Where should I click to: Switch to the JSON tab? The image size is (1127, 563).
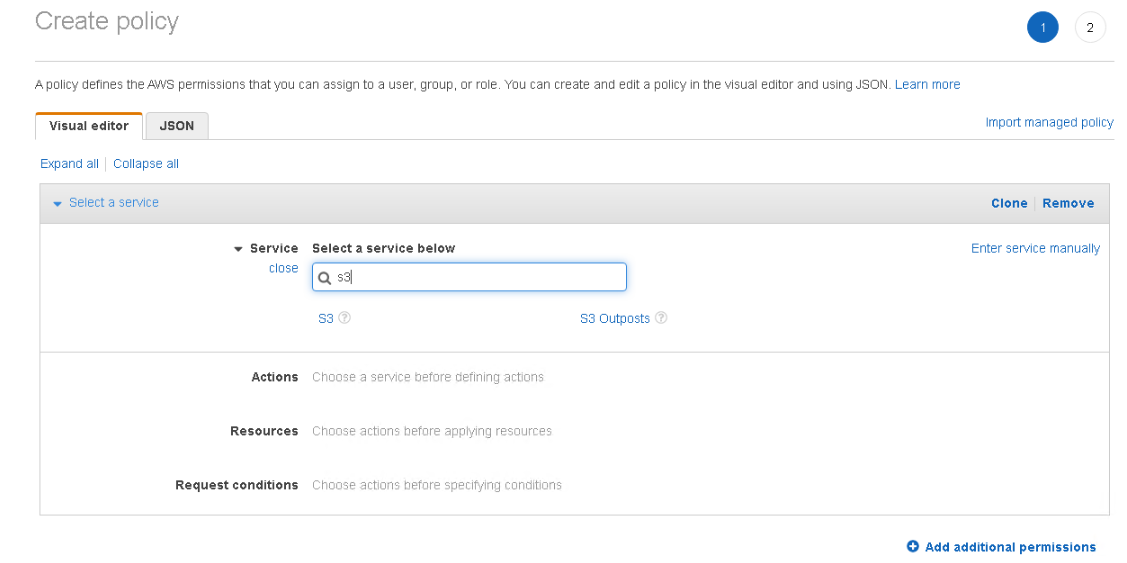177,126
